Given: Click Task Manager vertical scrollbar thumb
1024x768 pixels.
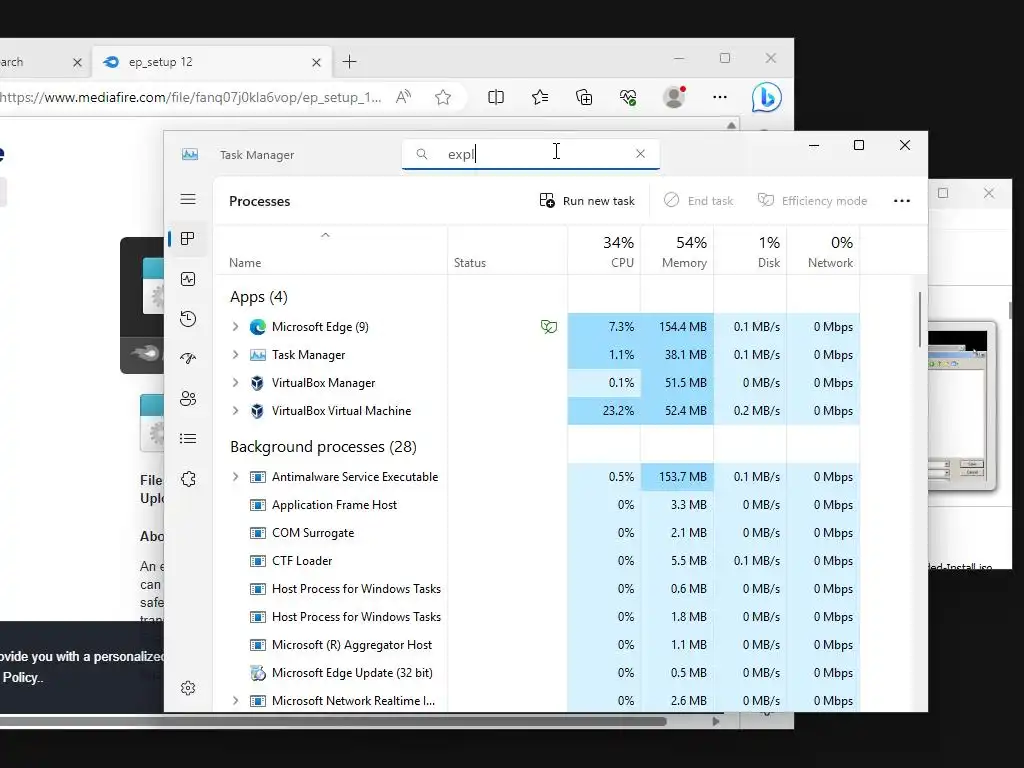Looking at the screenshot, I should (x=920, y=319).
